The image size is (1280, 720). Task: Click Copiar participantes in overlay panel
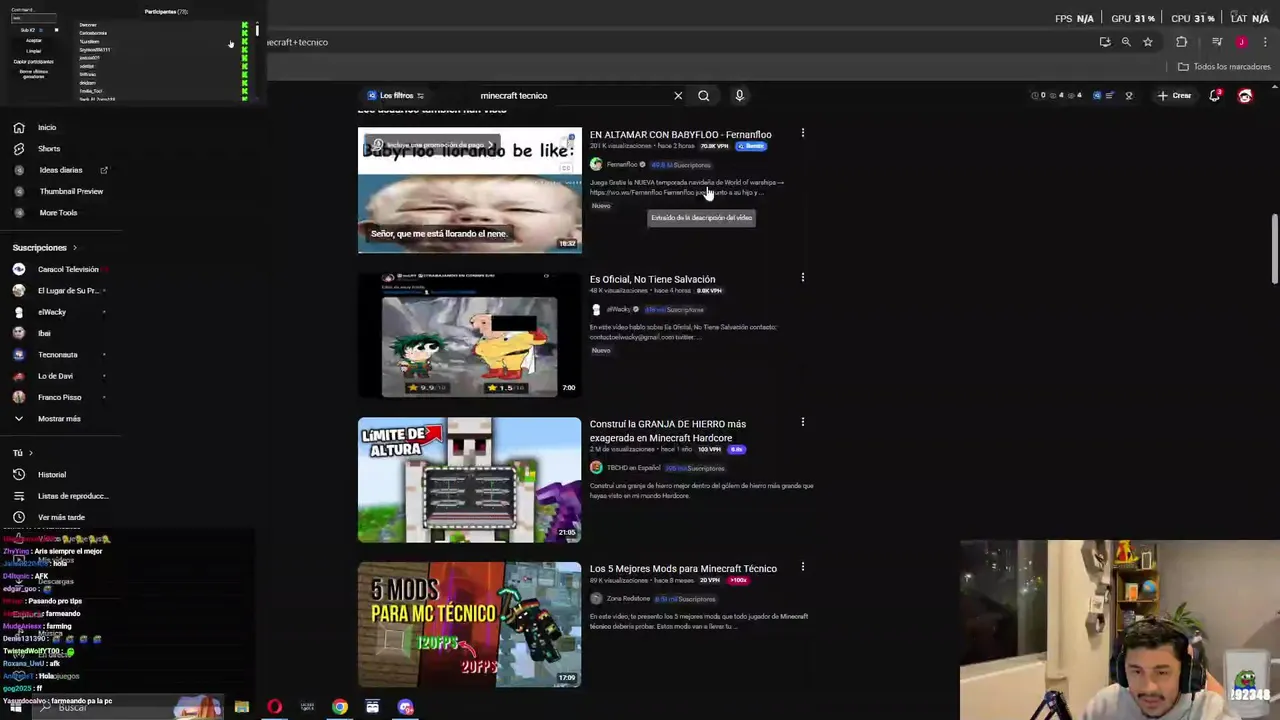point(34,62)
